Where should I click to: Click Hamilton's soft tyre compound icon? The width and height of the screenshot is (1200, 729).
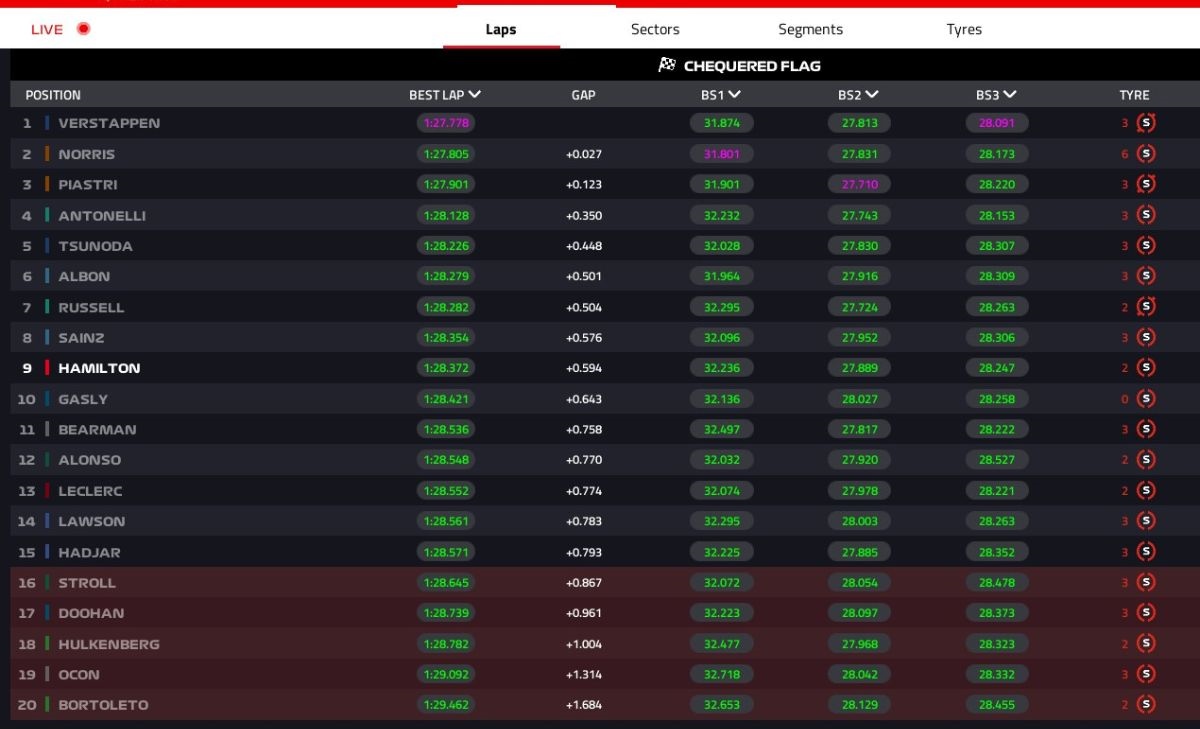click(x=1146, y=368)
